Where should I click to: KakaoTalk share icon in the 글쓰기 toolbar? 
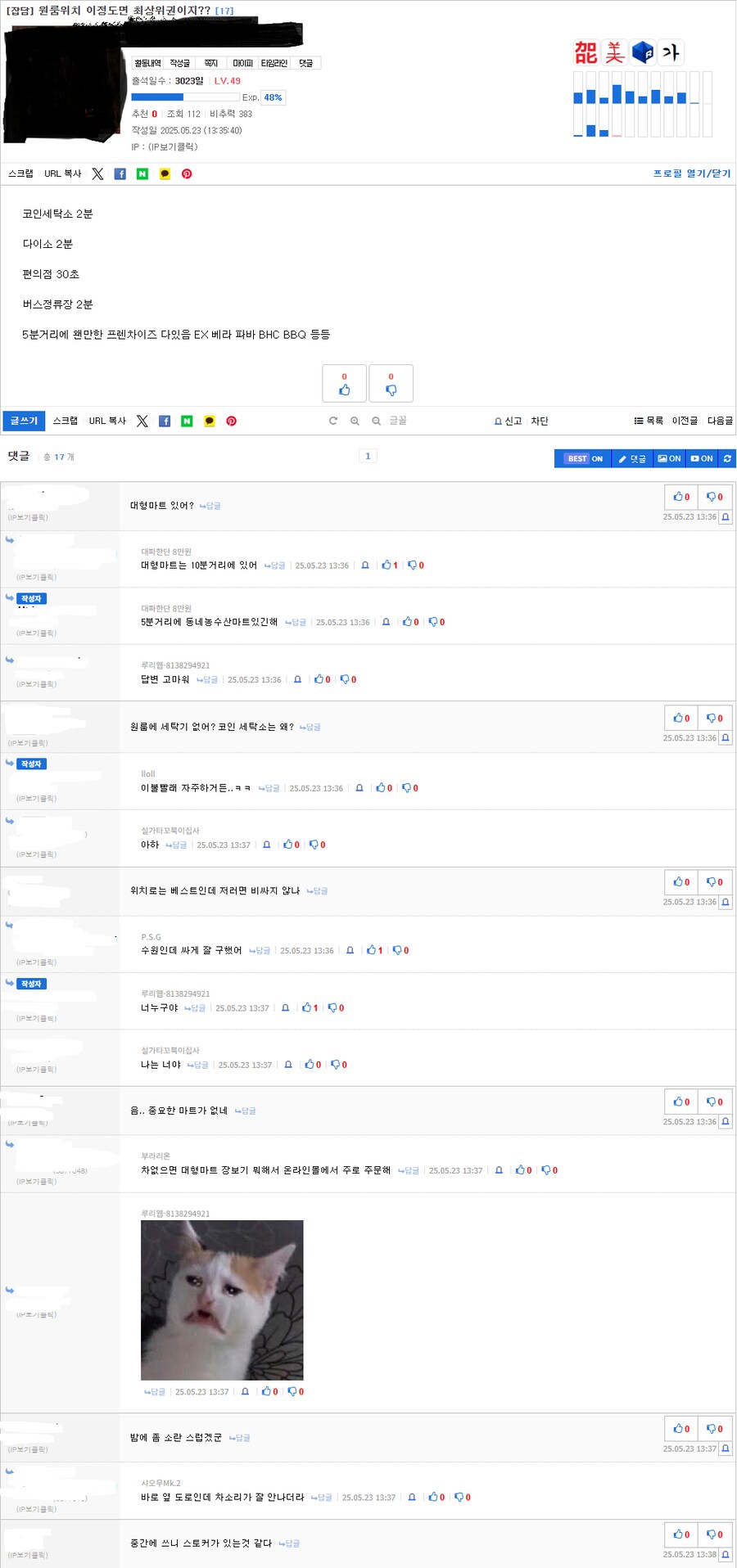click(x=210, y=421)
